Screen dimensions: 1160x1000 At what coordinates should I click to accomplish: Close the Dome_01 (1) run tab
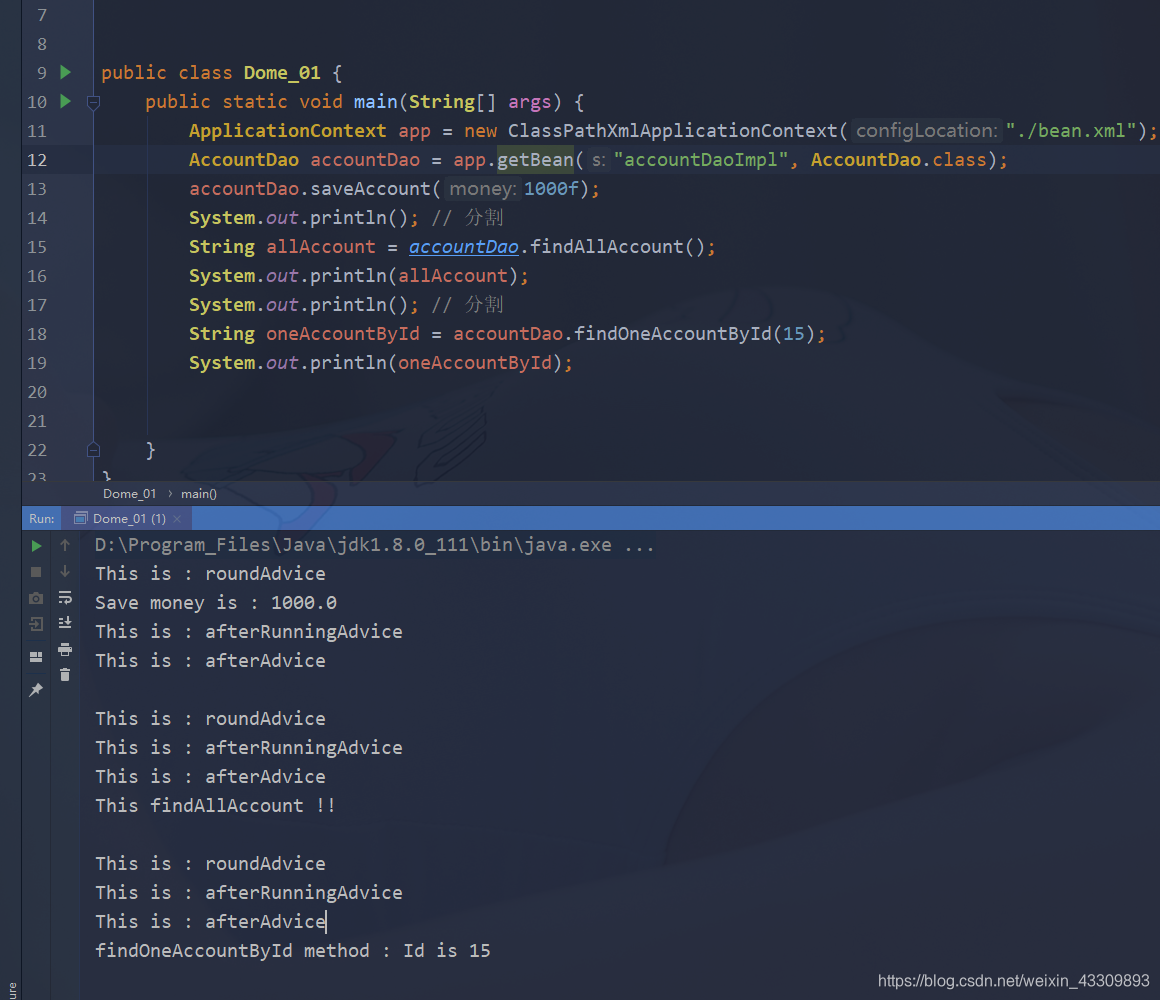coord(177,519)
